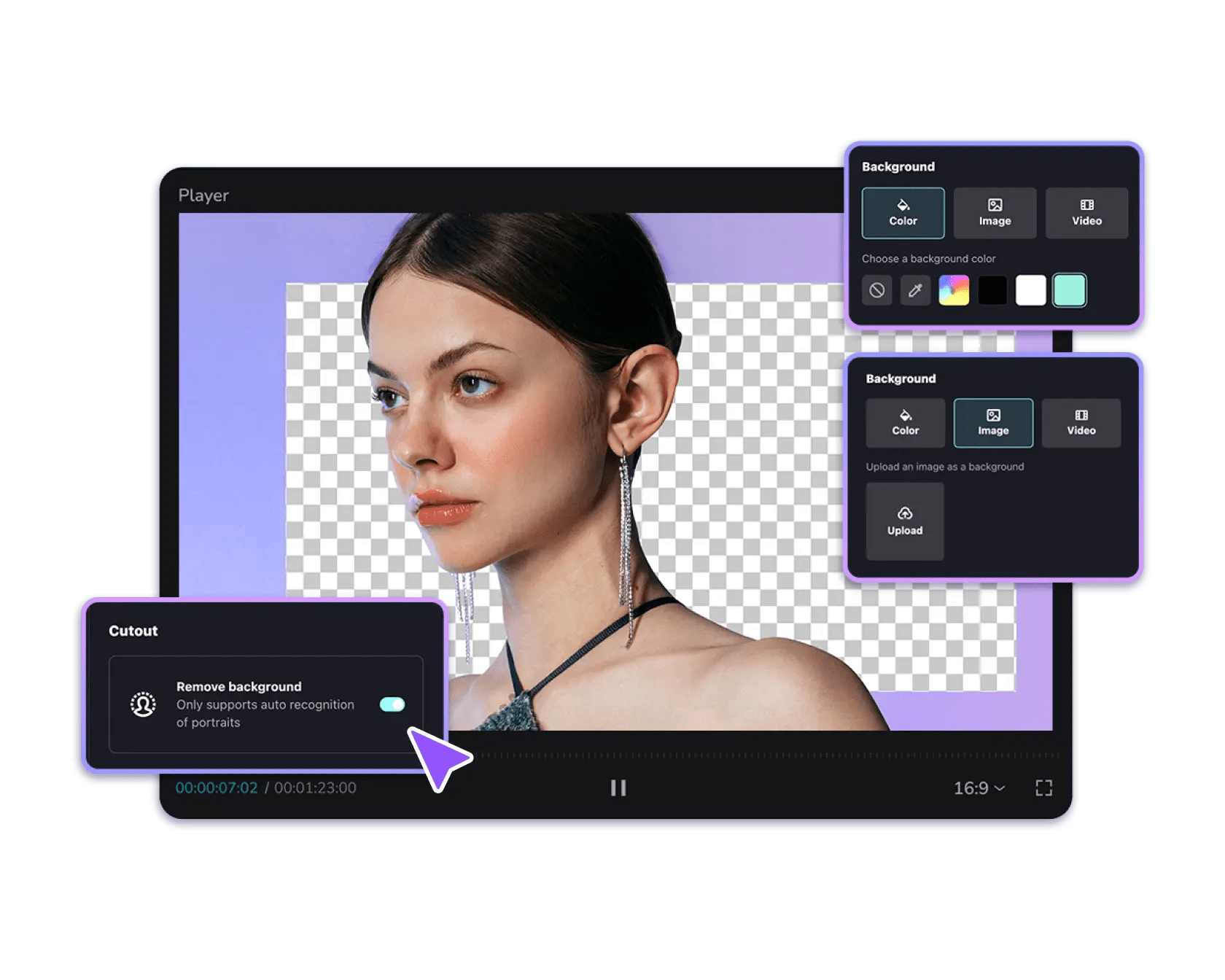Viewport: 1225px width, 980px height.
Task: Choose the mint green background swatch
Action: point(1070,290)
